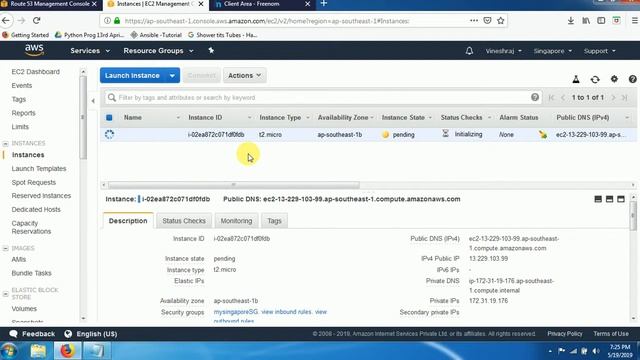
Task: Sort by Instance State column header
Action: point(403,118)
